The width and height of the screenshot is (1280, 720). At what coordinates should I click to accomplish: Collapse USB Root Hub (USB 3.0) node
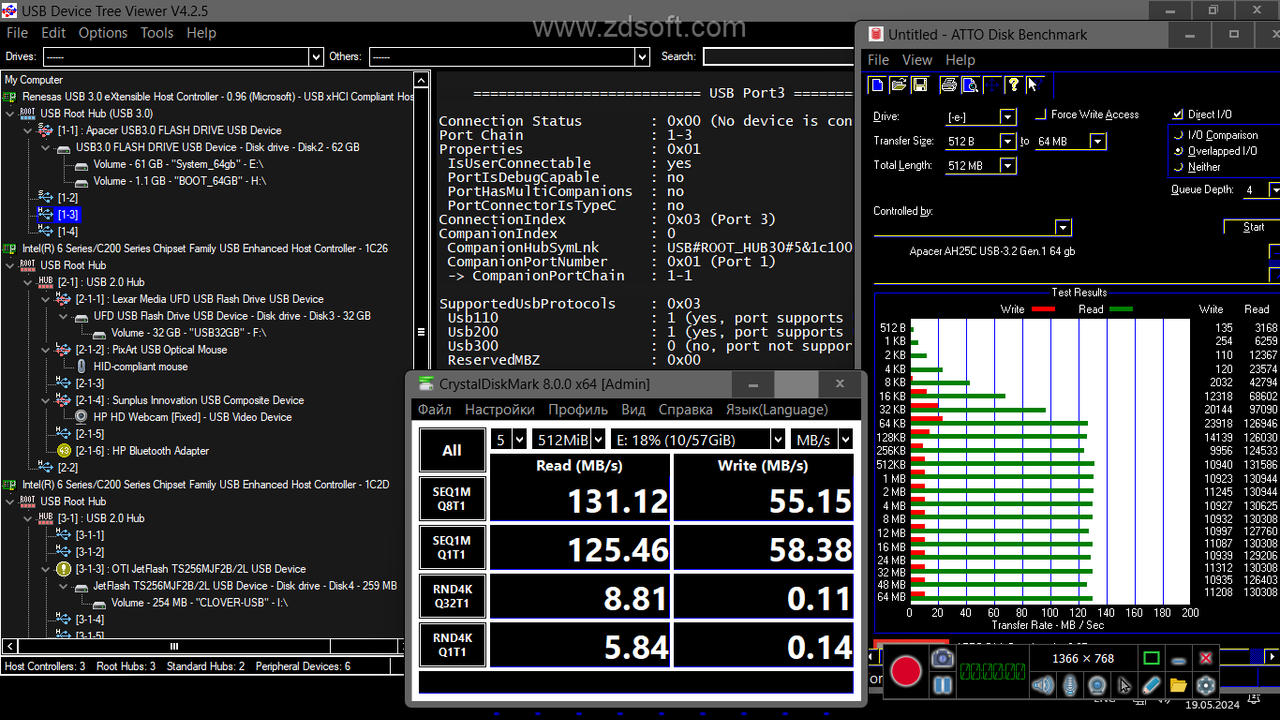pyautogui.click(x=9, y=114)
